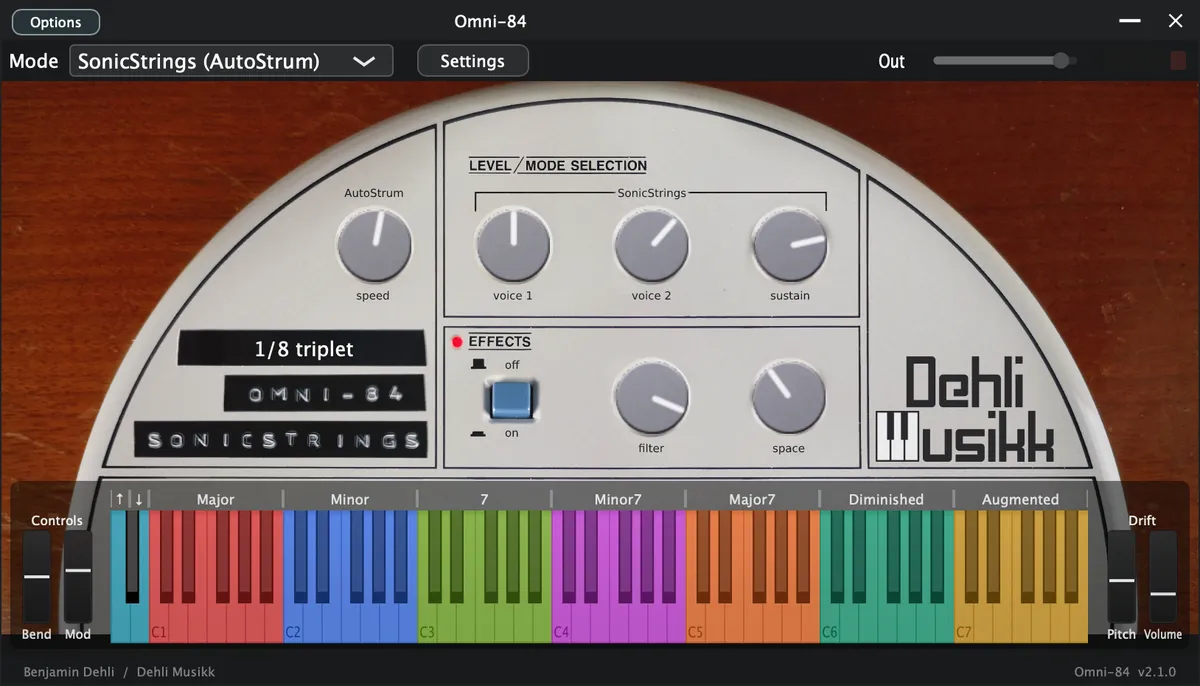1200x686 pixels.
Task: Select the 7 chord section label
Action: [x=484, y=499]
